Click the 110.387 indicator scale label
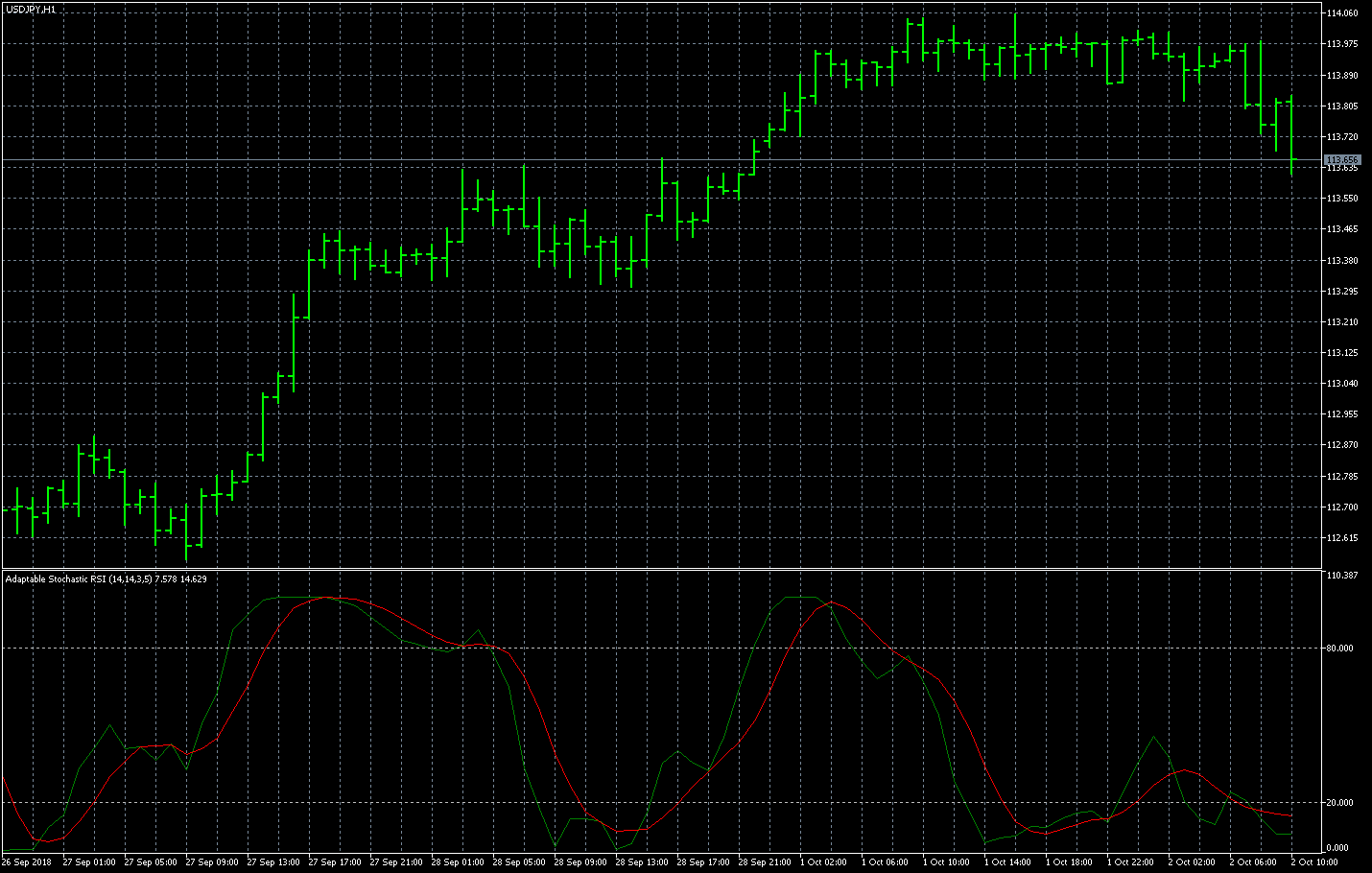The image size is (1372, 873). pos(1342,576)
